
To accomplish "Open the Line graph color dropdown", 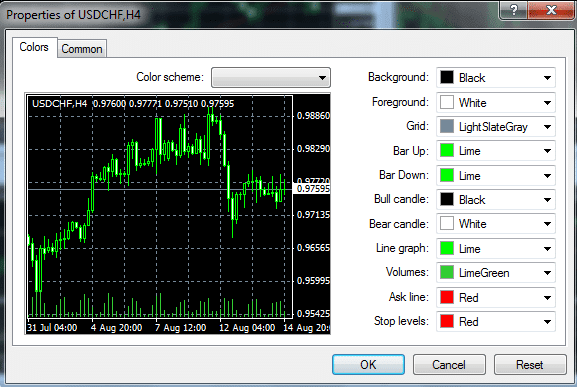I will click(496, 249).
